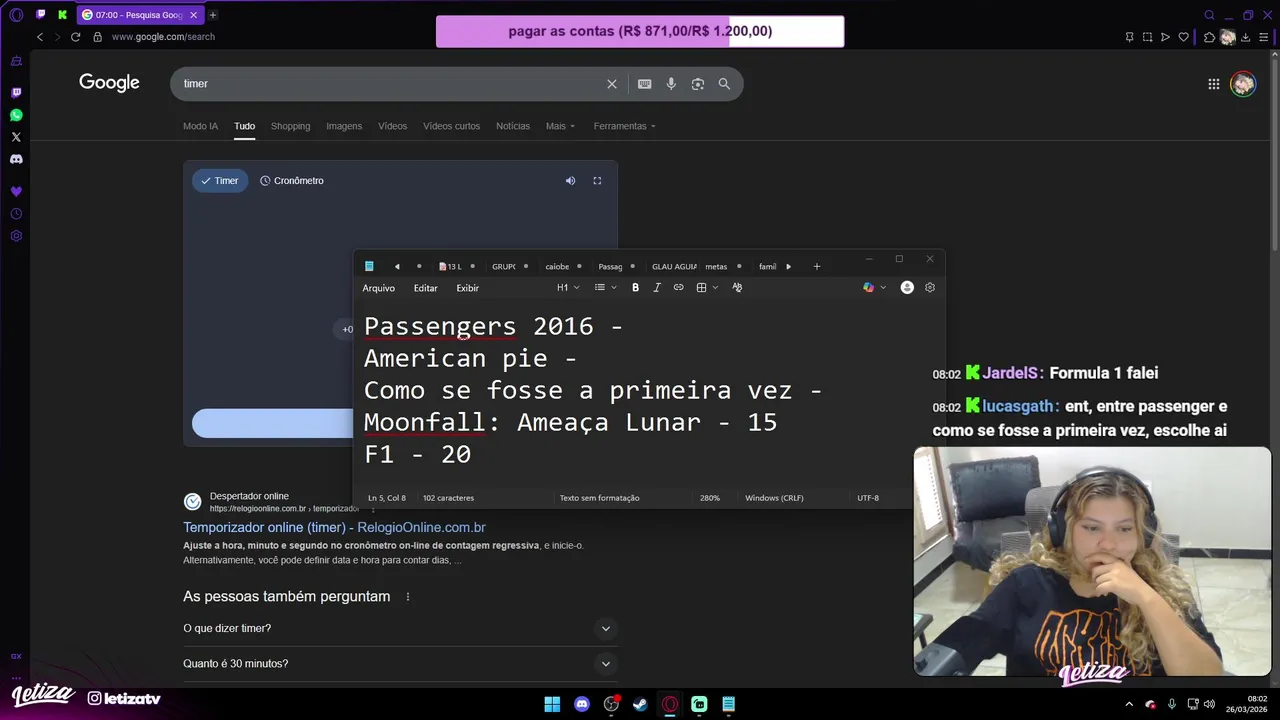Switch to the GLAU AGUIA tab in Notepad
Viewport: 1280px width, 720px height.
[x=674, y=267]
